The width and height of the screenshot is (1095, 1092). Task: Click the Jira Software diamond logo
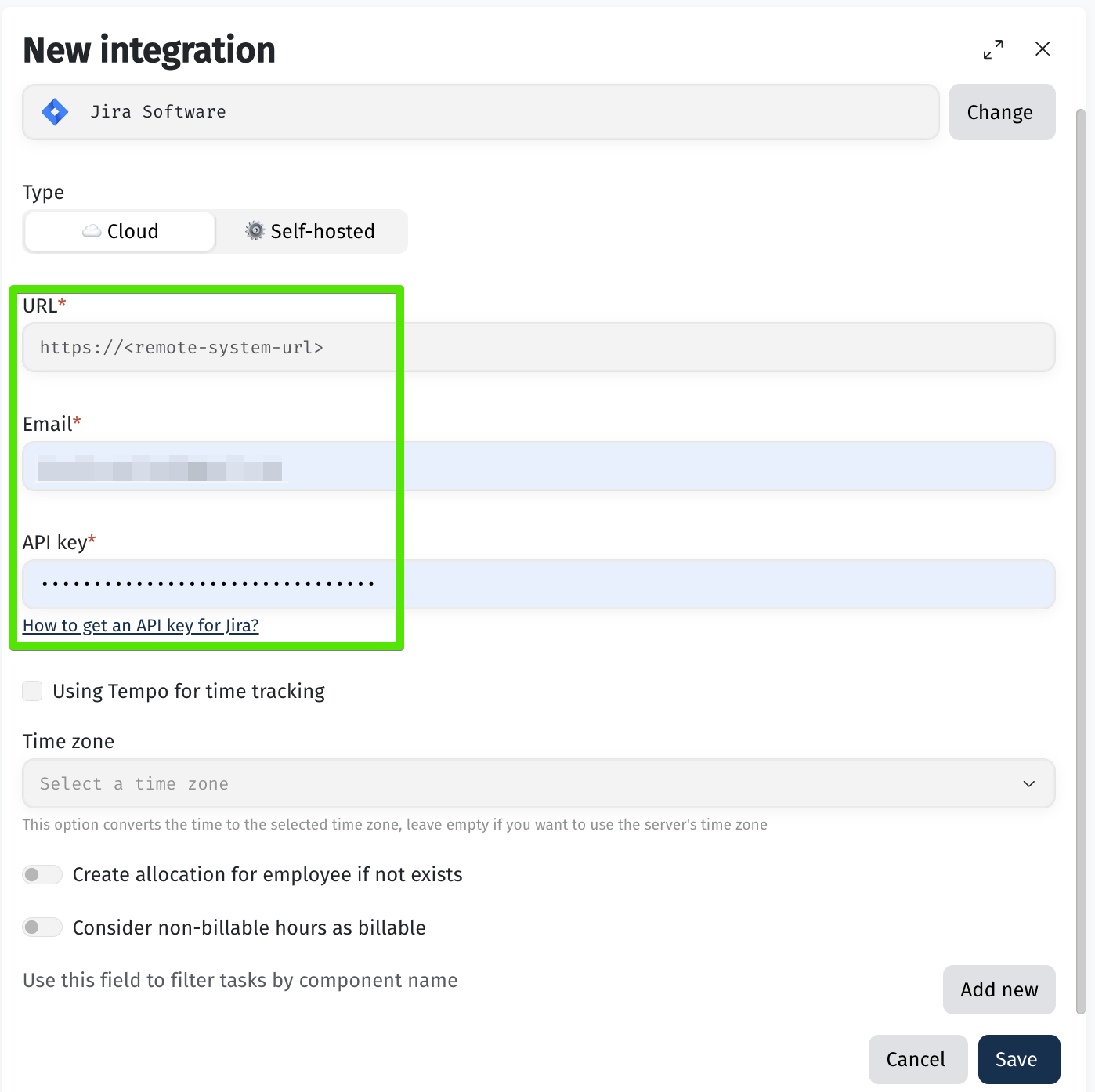[55, 112]
